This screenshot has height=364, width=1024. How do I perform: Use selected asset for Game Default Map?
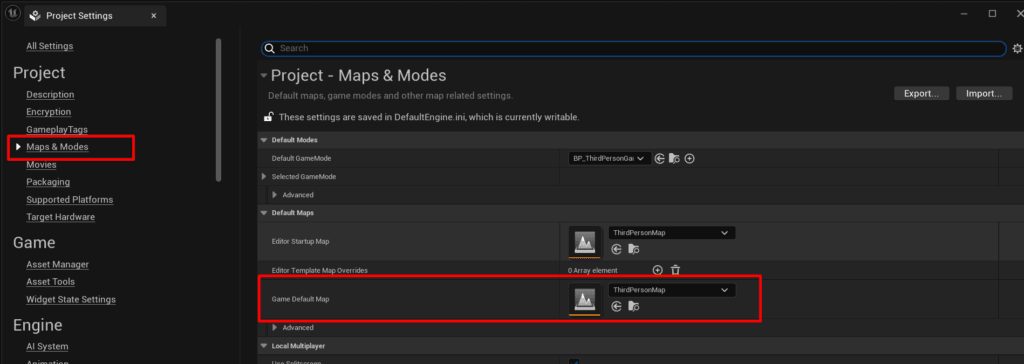point(616,306)
